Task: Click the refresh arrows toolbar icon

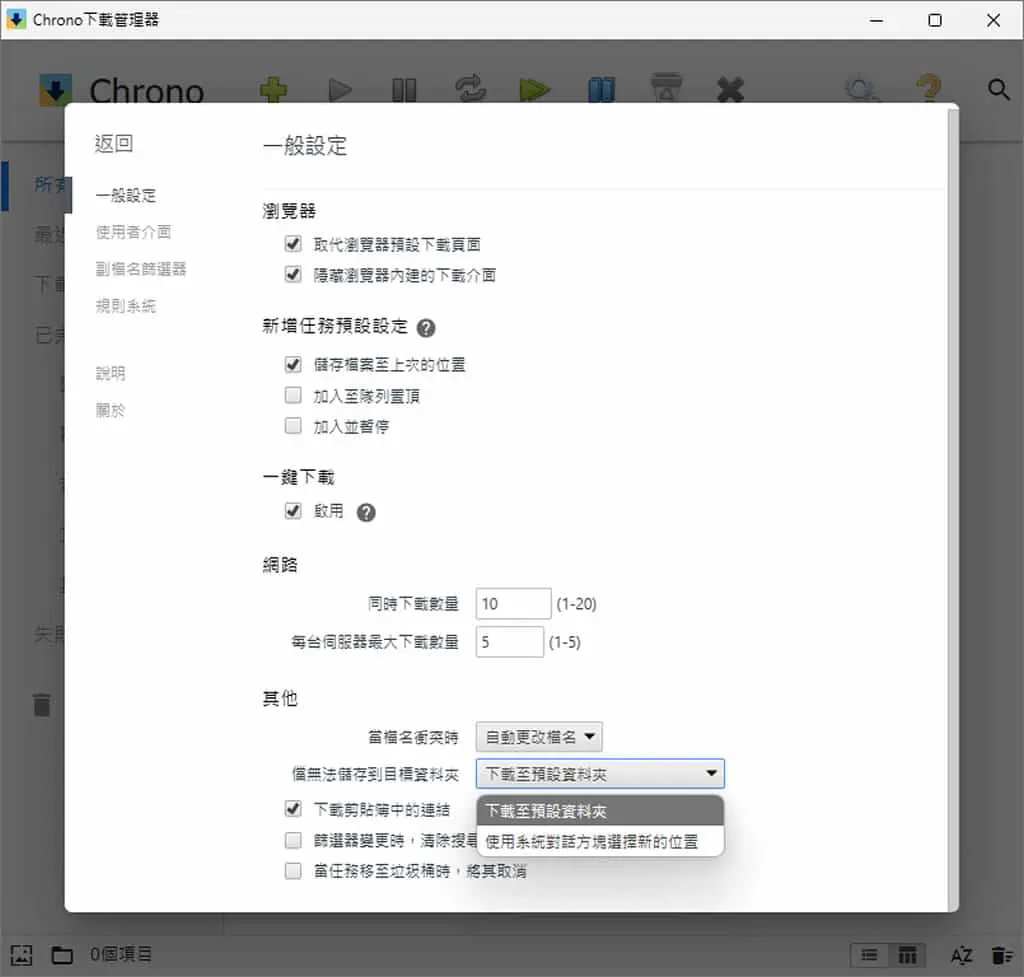Action: click(x=471, y=89)
